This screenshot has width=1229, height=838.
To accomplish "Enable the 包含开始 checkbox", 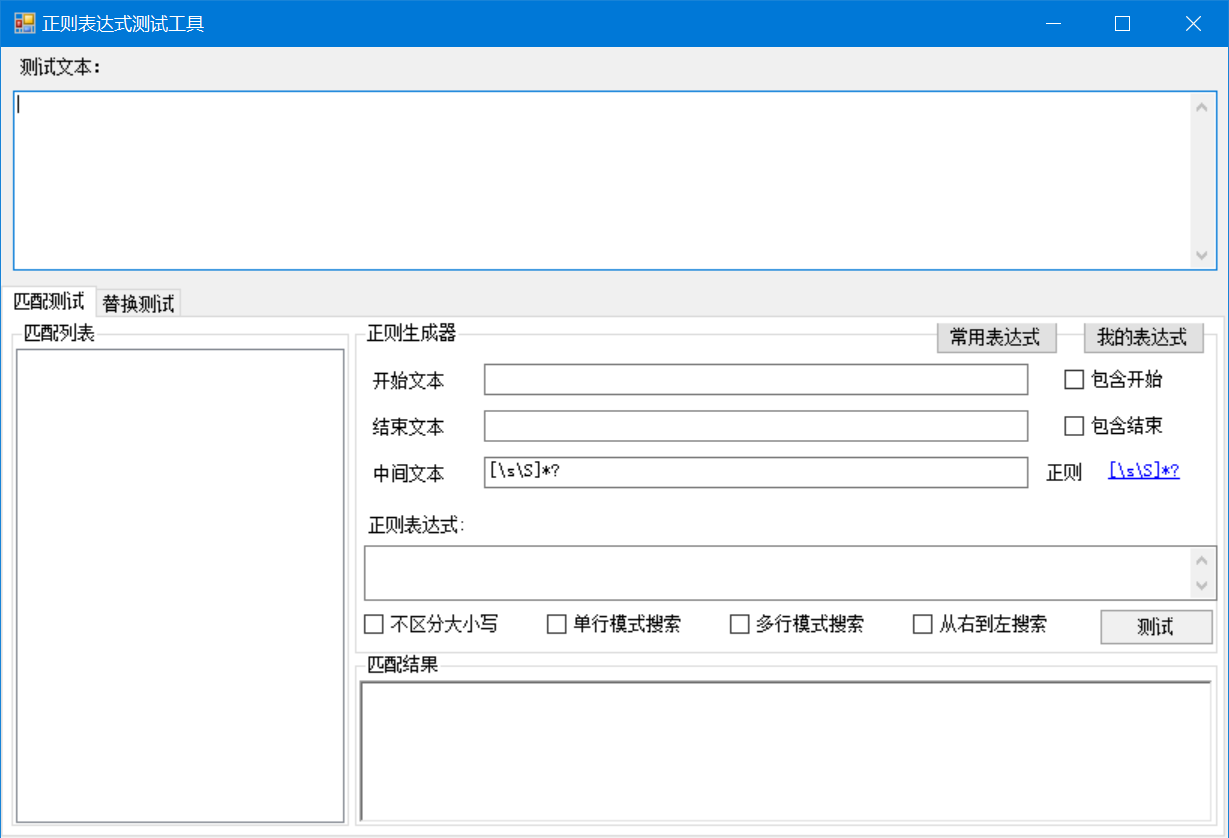I will pyautogui.click(x=1074, y=380).
